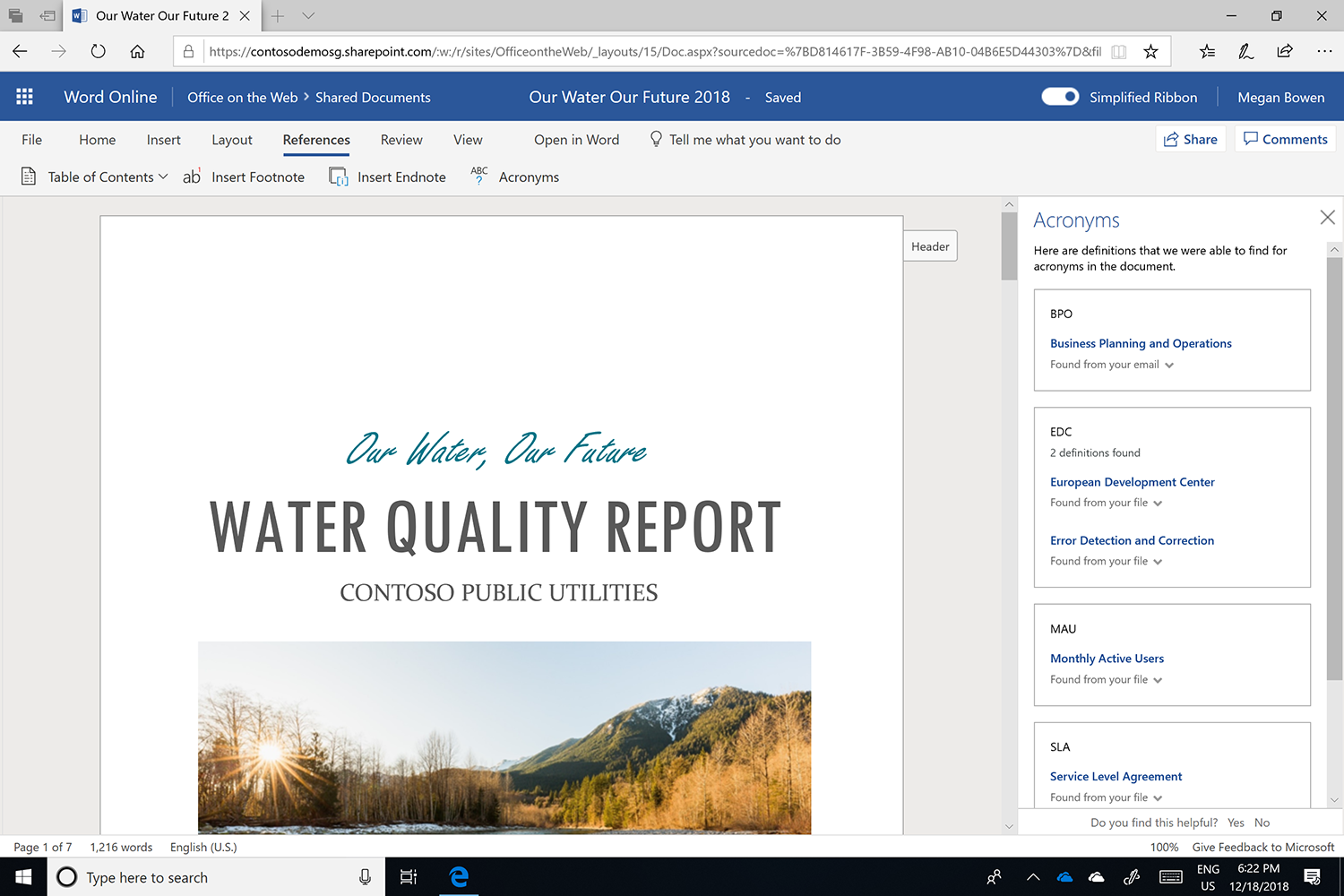Open the Windows Ink Workspace pen icon

1245,51
